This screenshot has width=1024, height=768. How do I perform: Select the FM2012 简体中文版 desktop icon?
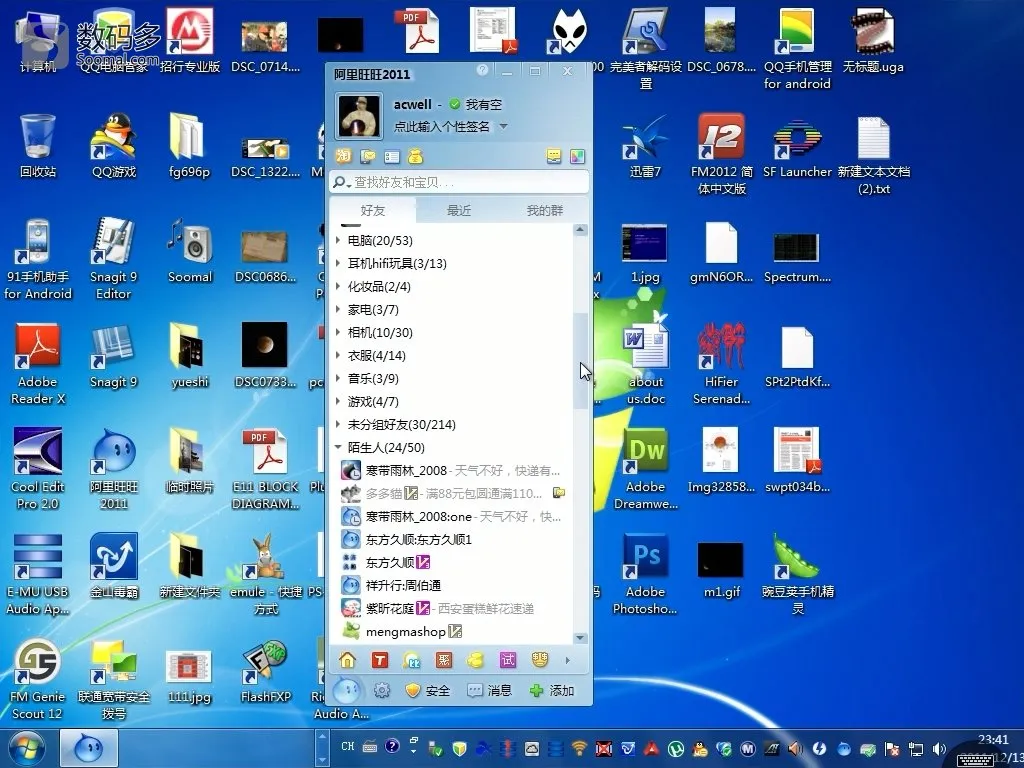(722, 153)
